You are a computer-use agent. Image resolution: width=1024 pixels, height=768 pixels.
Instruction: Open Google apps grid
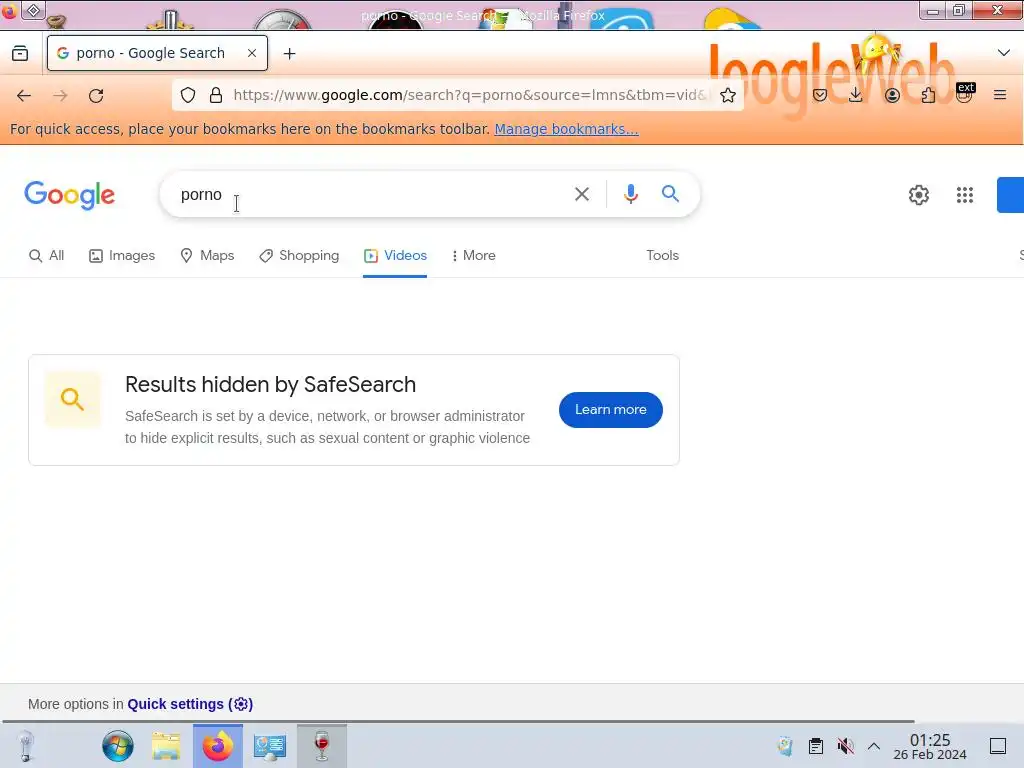[965, 195]
